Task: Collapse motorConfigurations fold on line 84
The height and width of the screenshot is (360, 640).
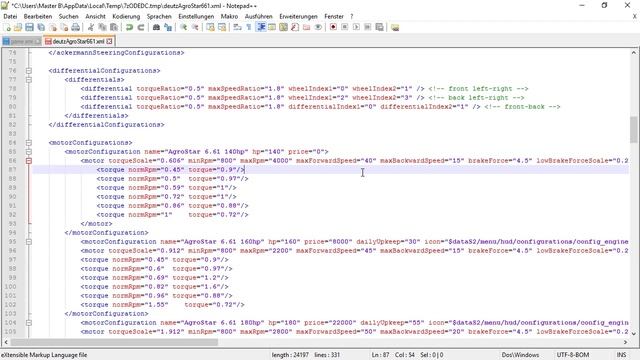Action: [x=29, y=142]
